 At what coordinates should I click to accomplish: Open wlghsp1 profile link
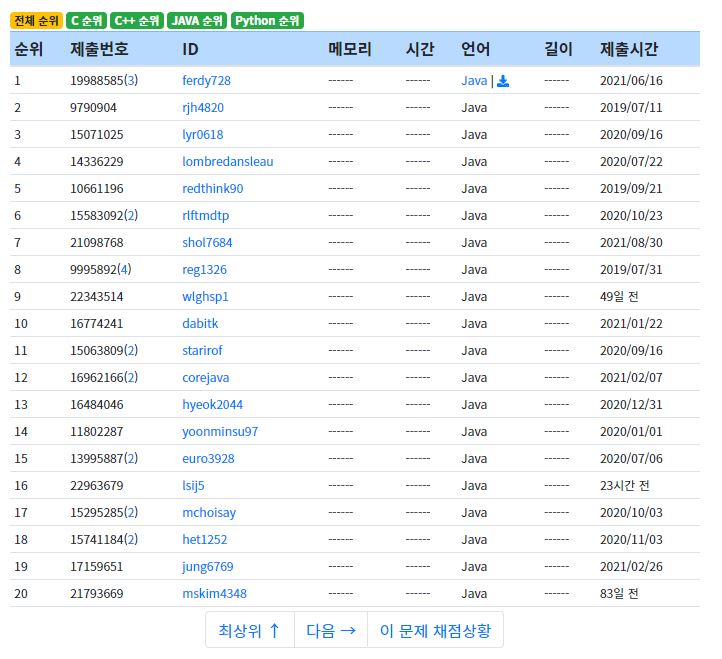tap(205, 297)
